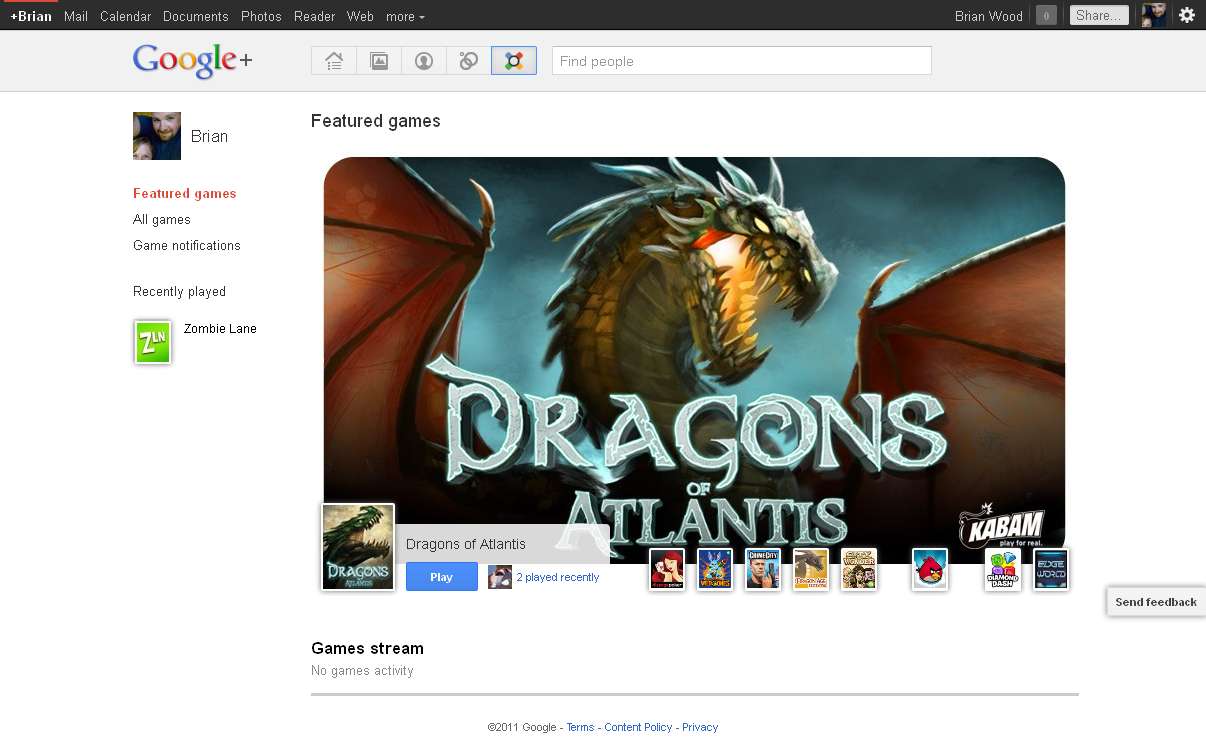Open the Home stream icon
Image resolution: width=1206 pixels, height=738 pixels.
(x=334, y=61)
